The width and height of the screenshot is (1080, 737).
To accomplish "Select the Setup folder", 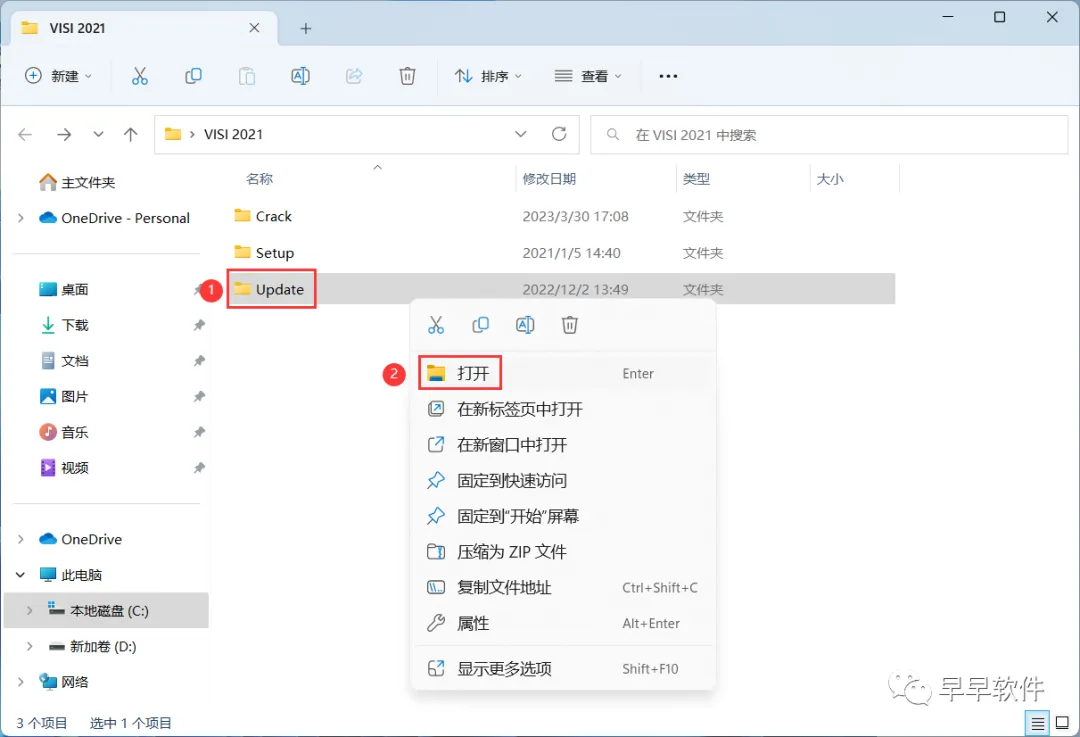I will coord(275,253).
